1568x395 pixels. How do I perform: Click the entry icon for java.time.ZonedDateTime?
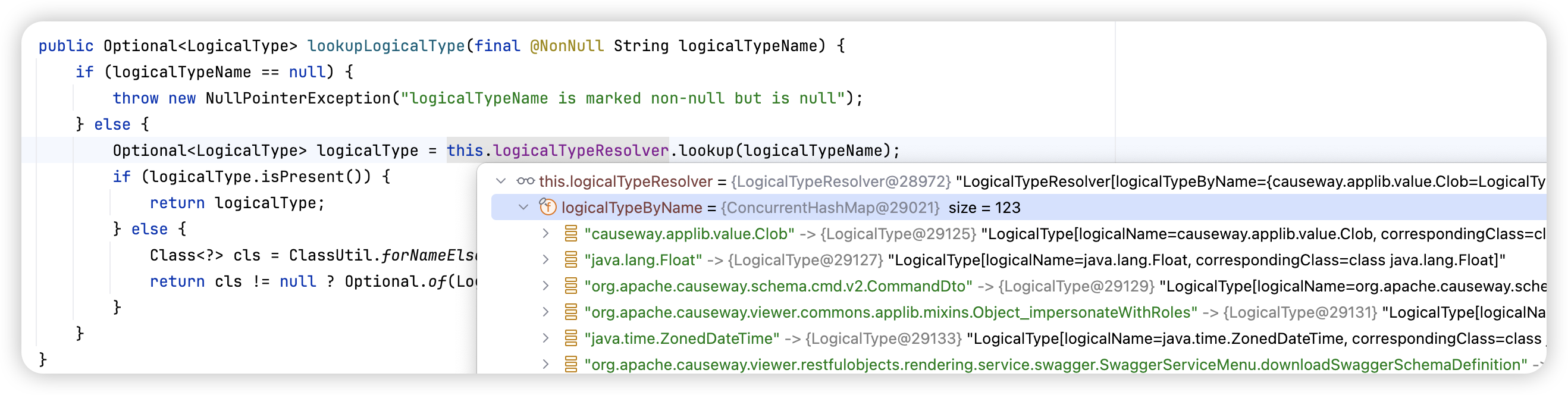click(571, 338)
